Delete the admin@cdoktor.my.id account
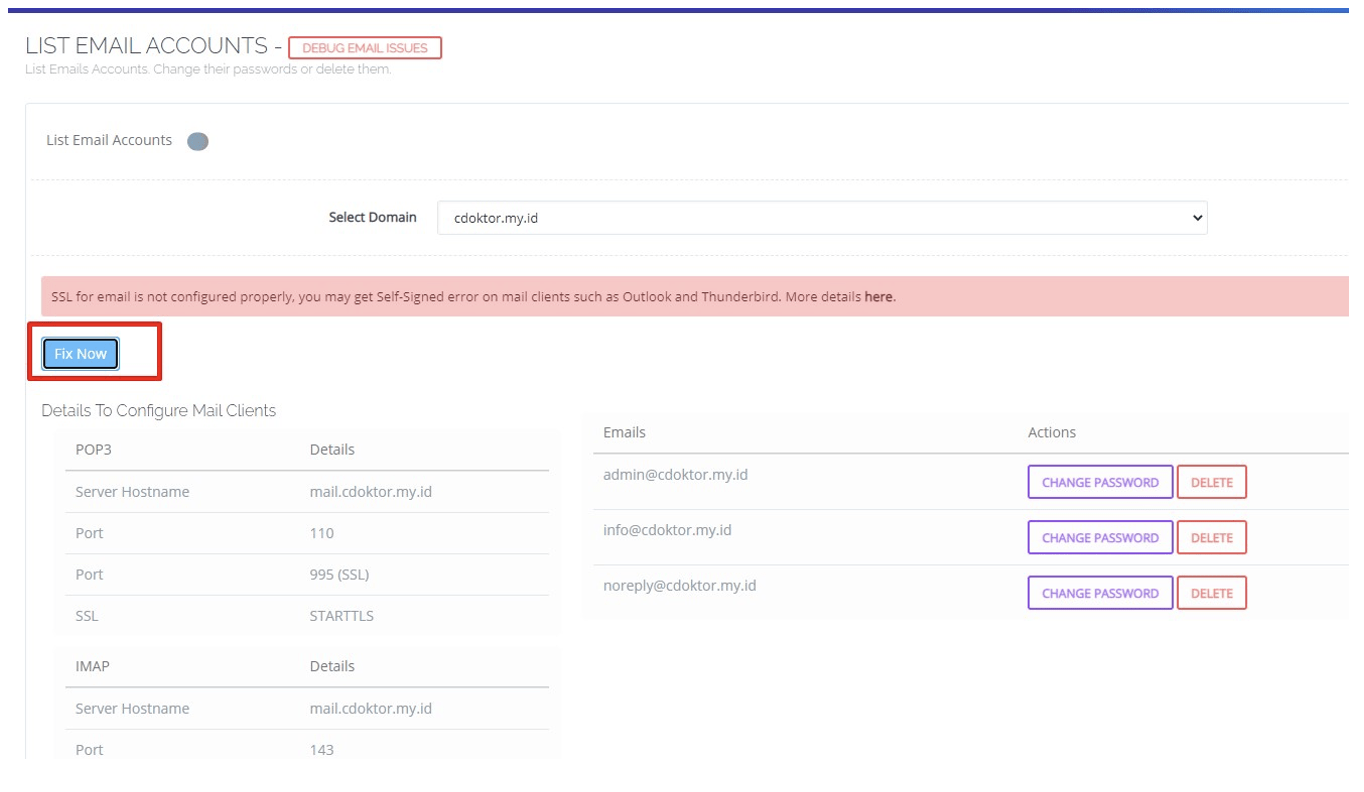Viewport: 1364px width, 792px height. click(1211, 482)
